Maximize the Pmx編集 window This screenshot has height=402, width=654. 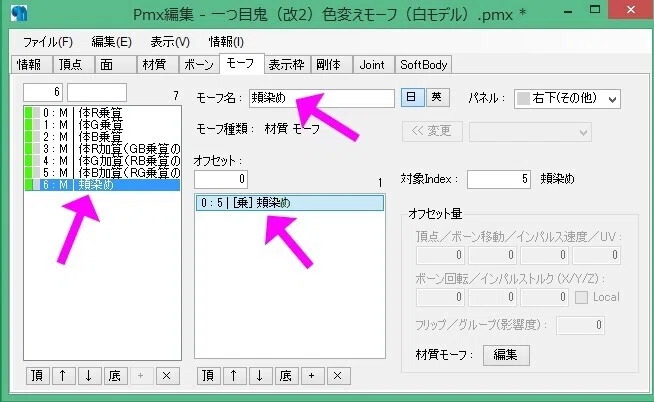click(x=595, y=10)
